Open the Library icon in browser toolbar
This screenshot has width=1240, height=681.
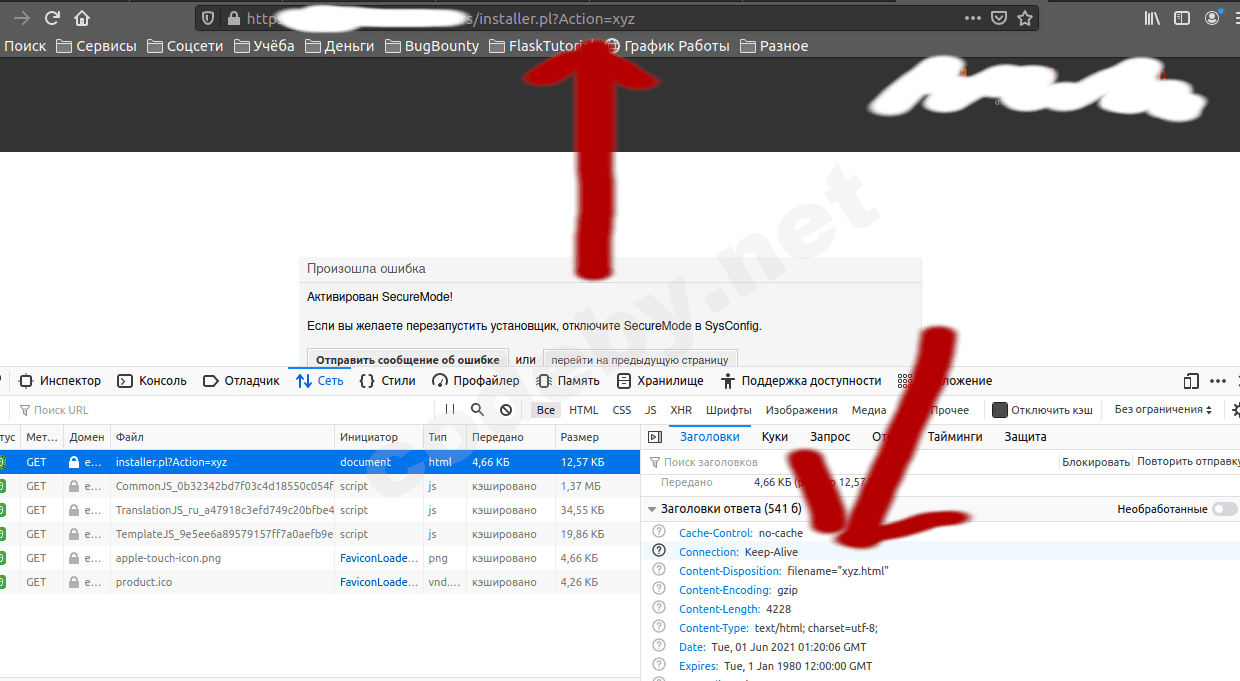1152,18
